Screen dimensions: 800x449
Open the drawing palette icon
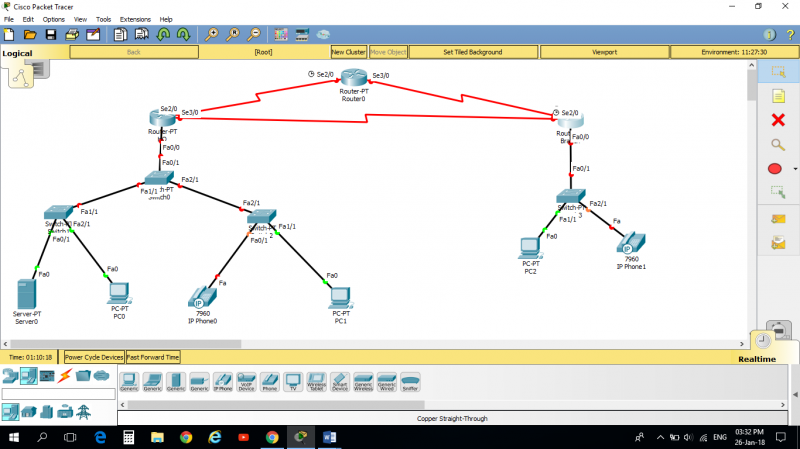(x=281, y=35)
